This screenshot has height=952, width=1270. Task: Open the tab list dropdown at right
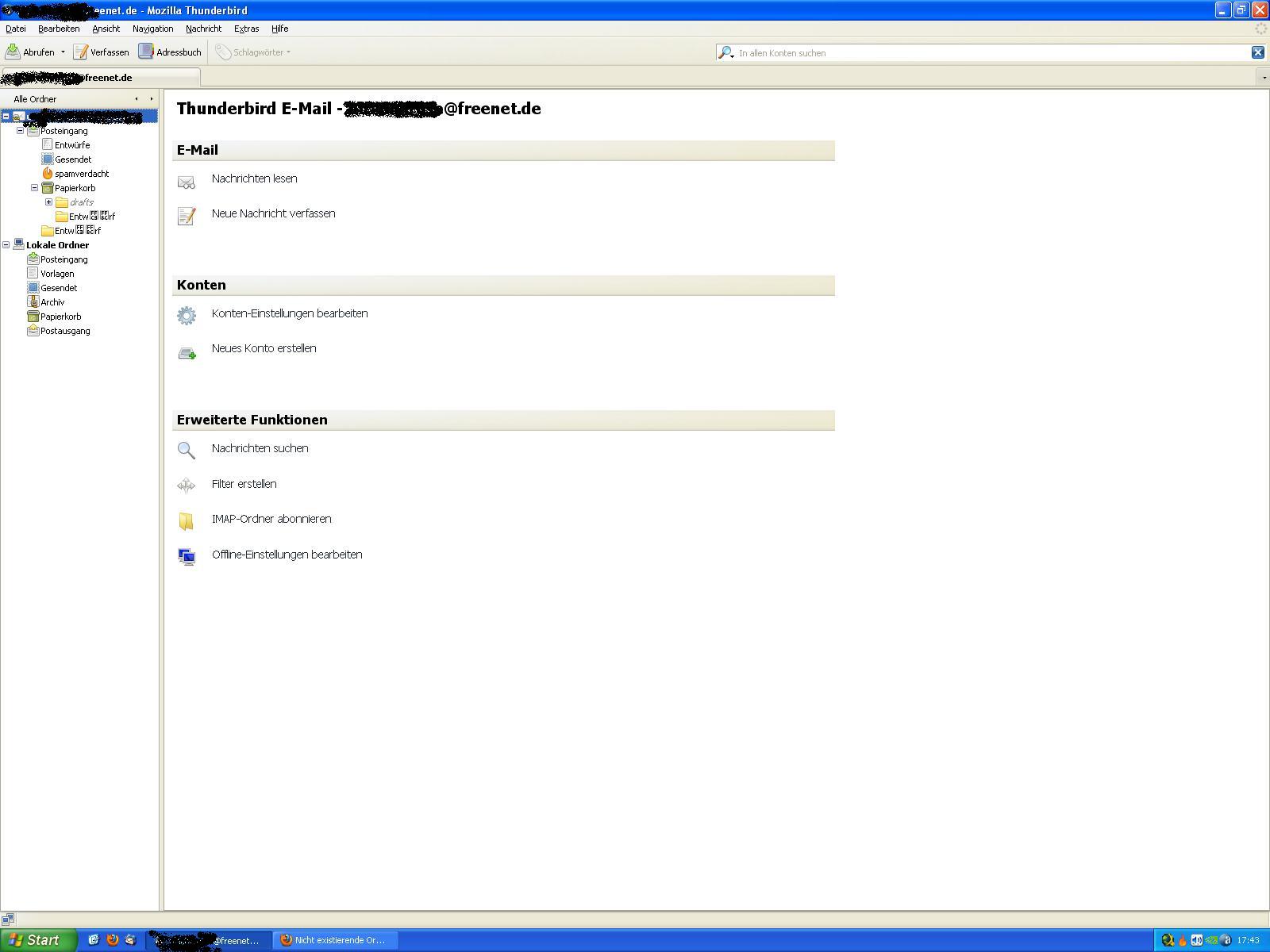click(1264, 77)
